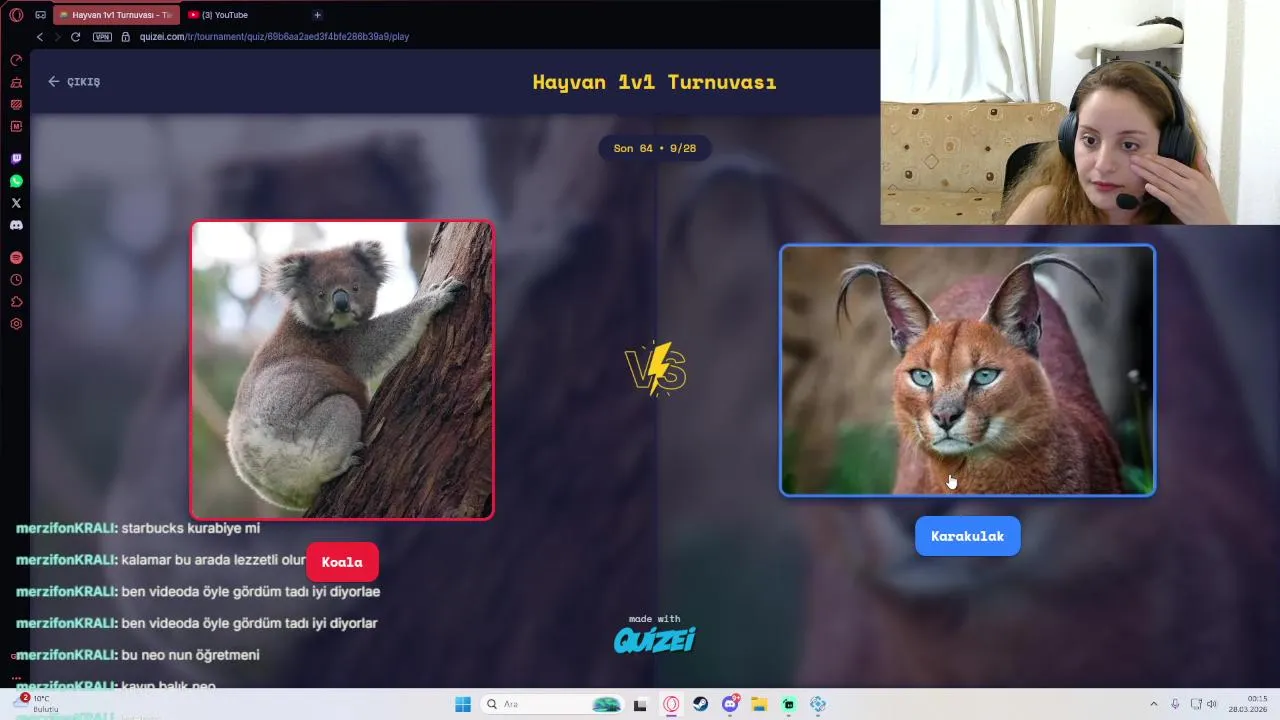Screen dimensions: 1280x720
Task: Open Discord from taskbar
Action: coord(731,704)
